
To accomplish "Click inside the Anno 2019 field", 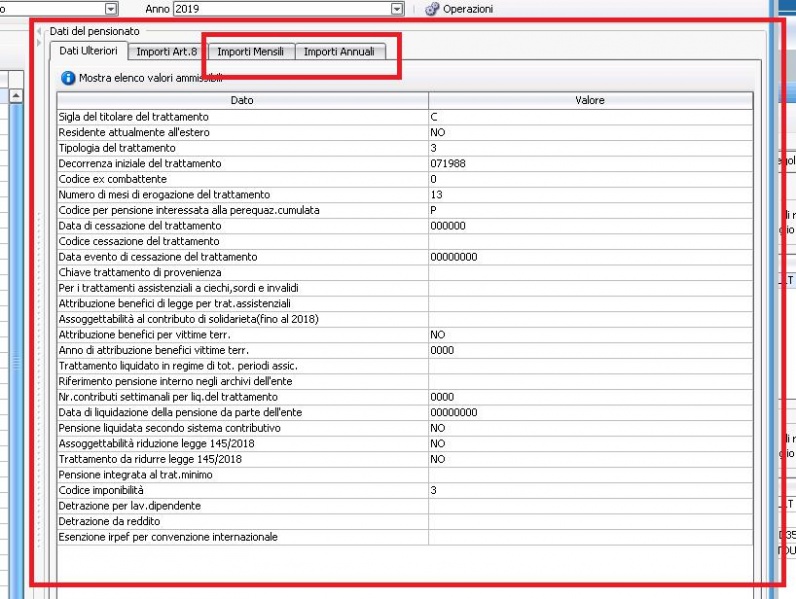I will (x=282, y=9).
